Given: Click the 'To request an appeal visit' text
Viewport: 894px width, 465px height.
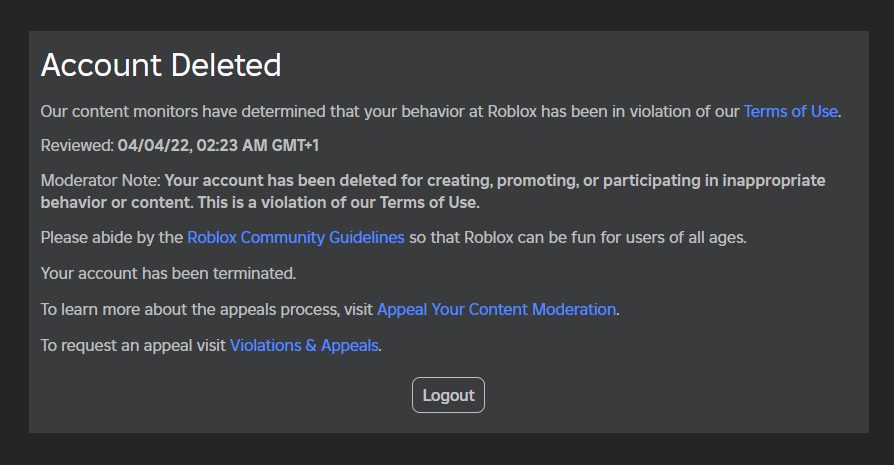Looking at the screenshot, I should coord(134,346).
